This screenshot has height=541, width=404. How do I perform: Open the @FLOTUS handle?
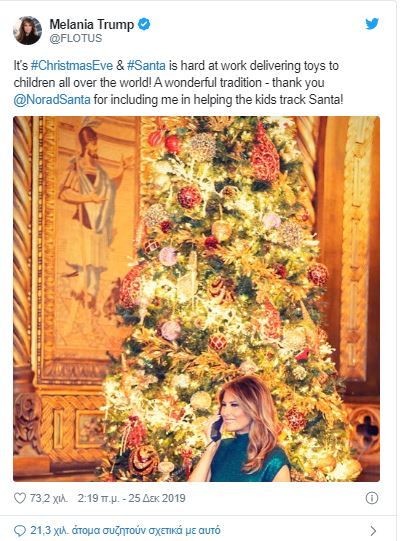pos(76,38)
